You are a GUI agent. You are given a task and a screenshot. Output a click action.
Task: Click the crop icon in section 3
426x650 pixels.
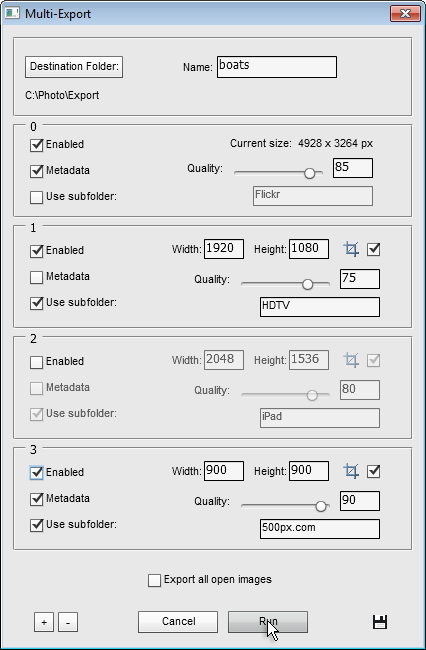[351, 472]
